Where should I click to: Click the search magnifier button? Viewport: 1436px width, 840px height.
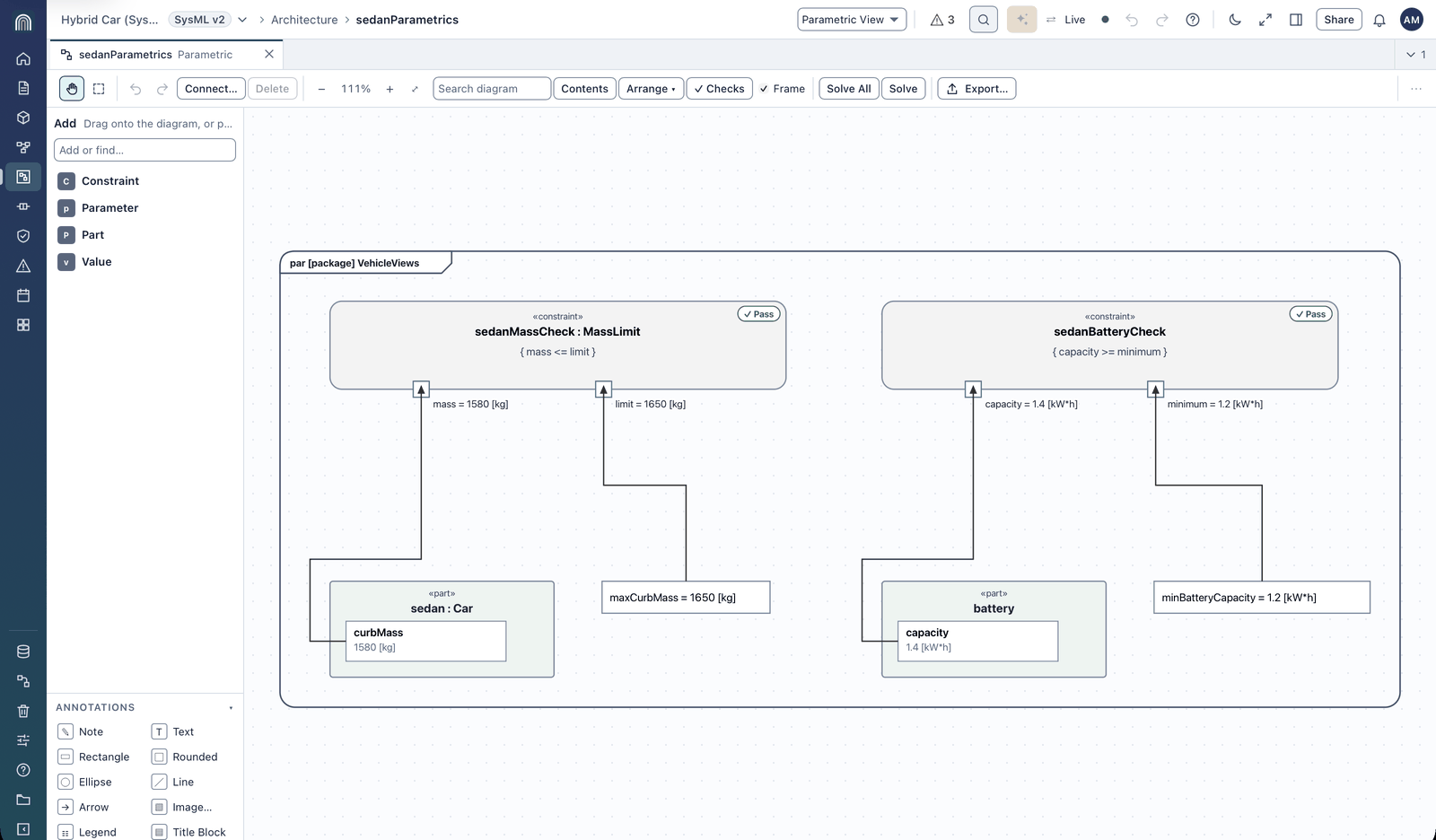tap(984, 20)
